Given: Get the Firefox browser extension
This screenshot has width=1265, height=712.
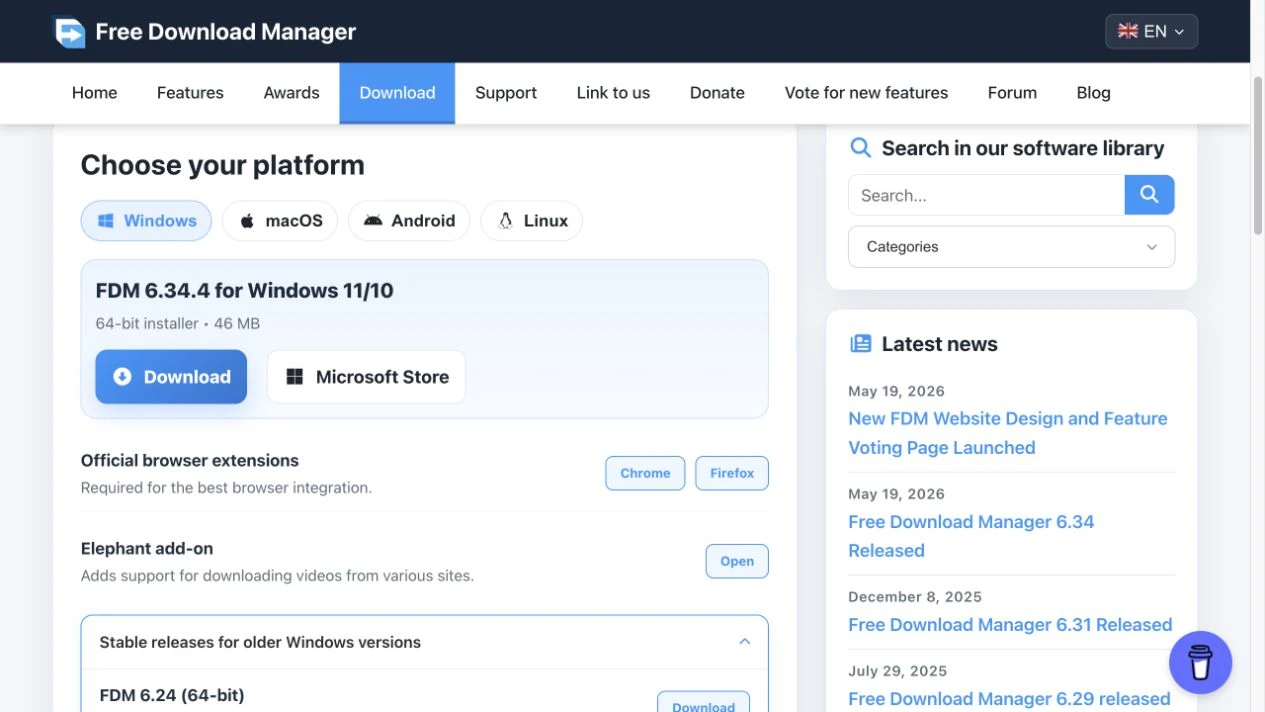Looking at the screenshot, I should pyautogui.click(x=732, y=473).
